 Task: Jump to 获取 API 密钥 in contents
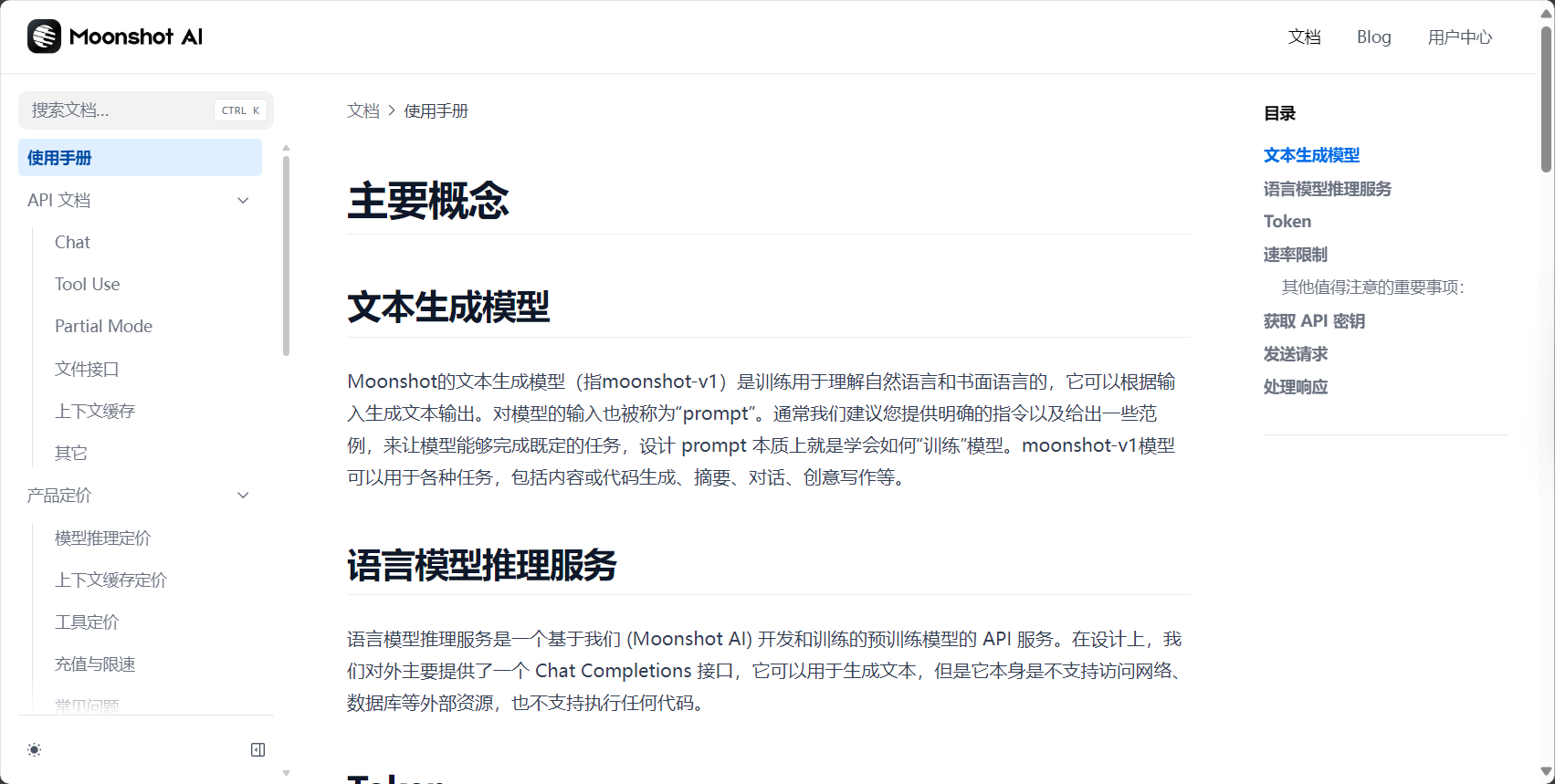[x=1315, y=321]
